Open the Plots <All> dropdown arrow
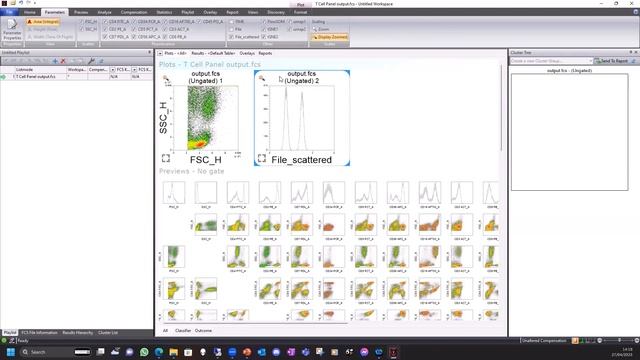 160,53
